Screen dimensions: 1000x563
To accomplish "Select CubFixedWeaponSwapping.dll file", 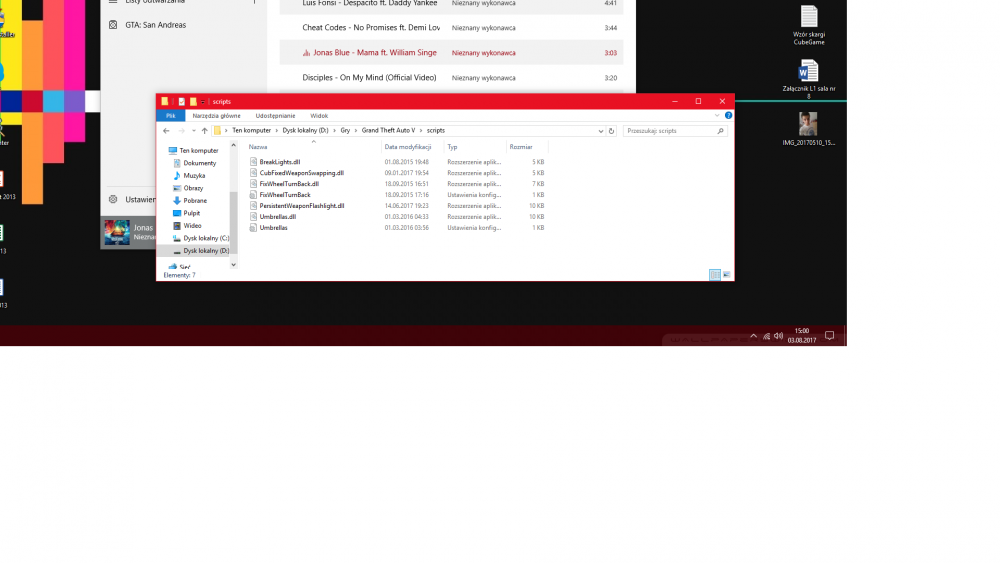I will [x=301, y=173].
